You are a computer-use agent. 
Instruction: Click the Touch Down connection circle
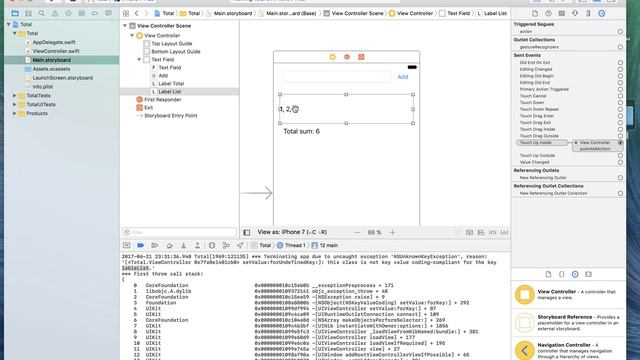pyautogui.click(x=620, y=103)
